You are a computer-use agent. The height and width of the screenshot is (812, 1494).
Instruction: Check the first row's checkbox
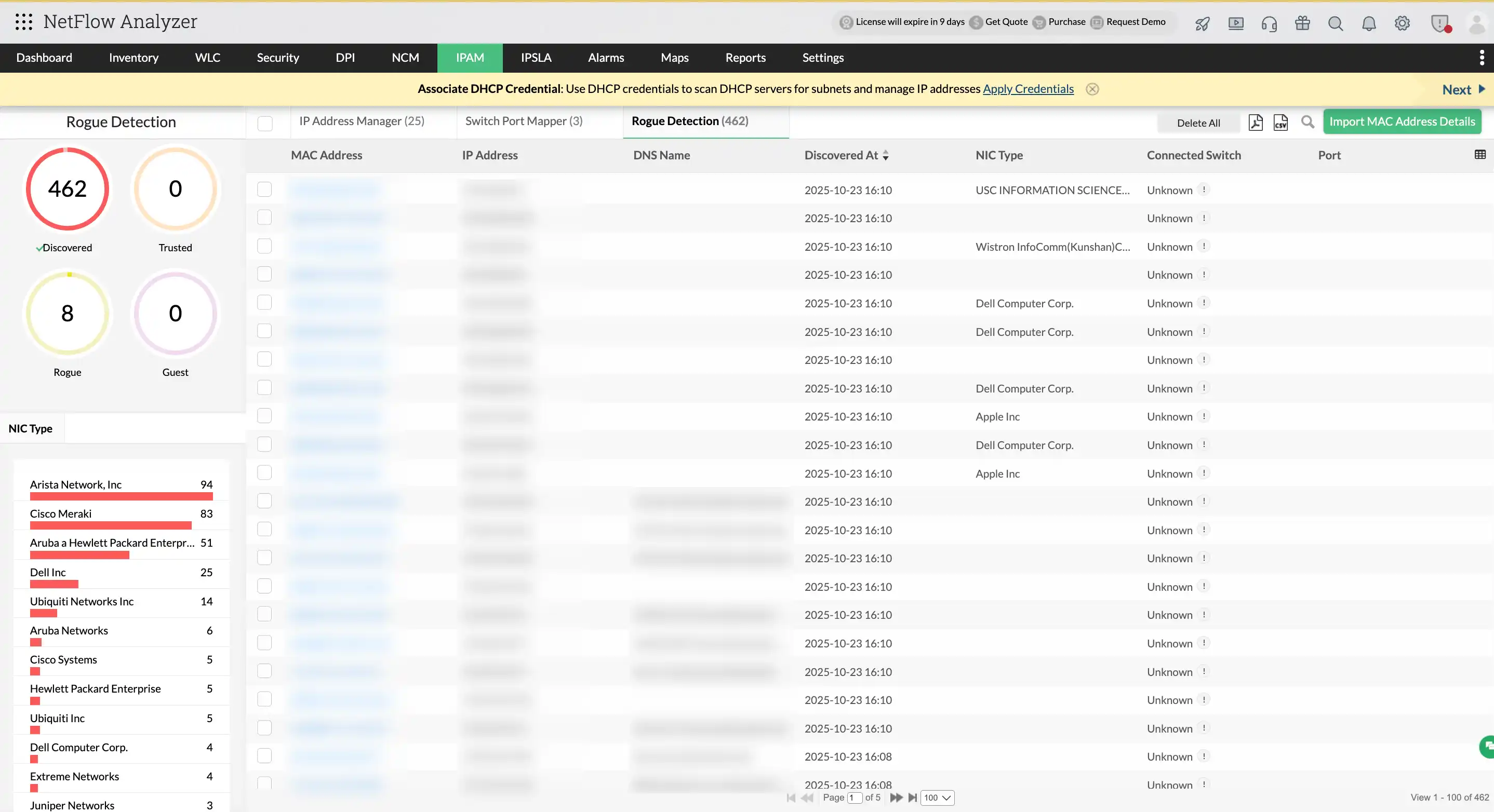pyautogui.click(x=264, y=190)
